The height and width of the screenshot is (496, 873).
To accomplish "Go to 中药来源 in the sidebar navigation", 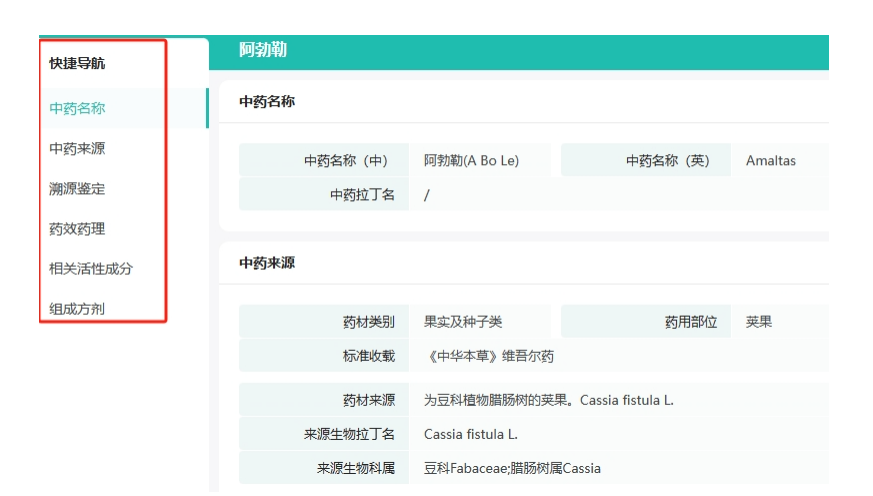I will click(77, 149).
